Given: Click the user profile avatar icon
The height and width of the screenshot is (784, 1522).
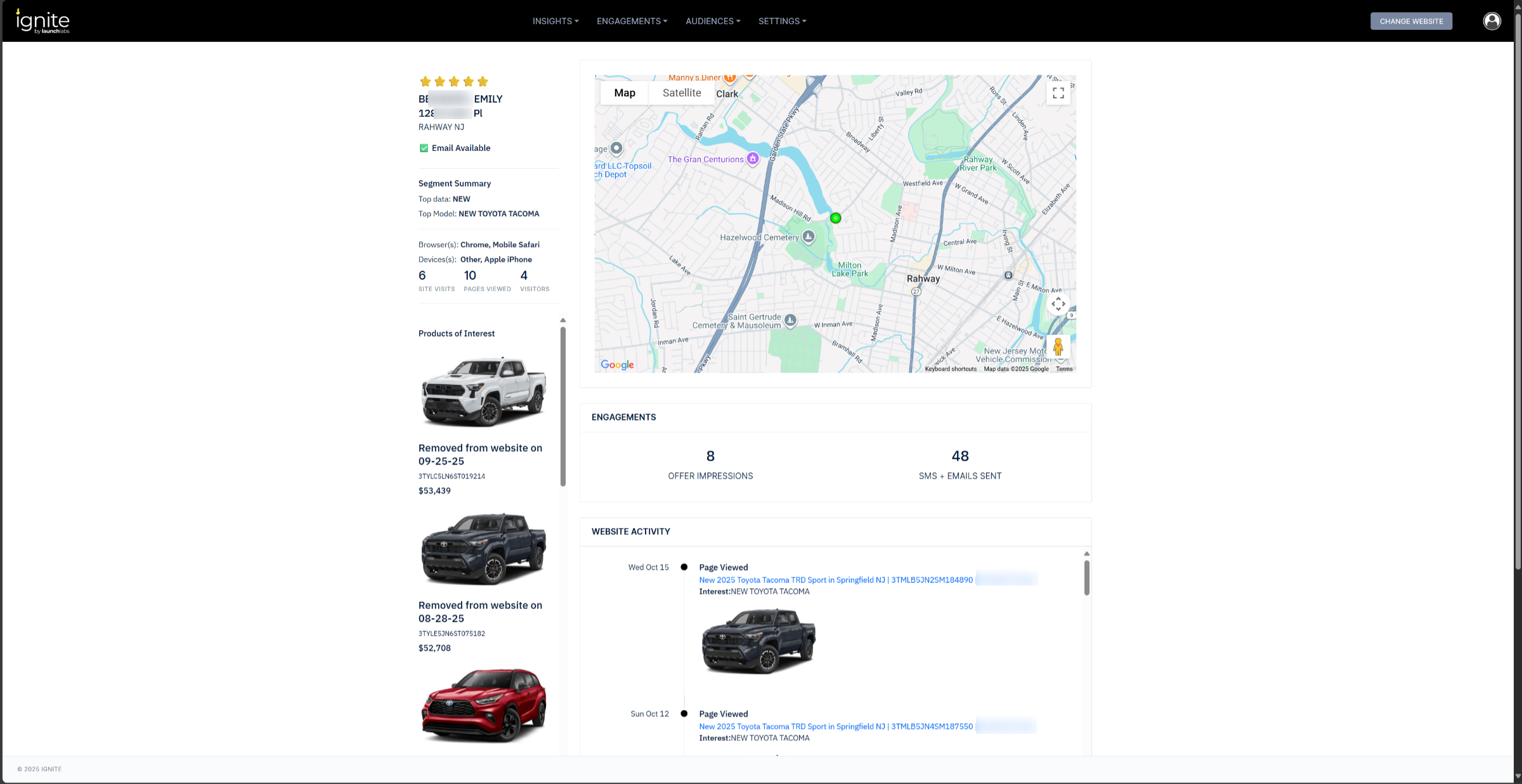Looking at the screenshot, I should [1492, 21].
